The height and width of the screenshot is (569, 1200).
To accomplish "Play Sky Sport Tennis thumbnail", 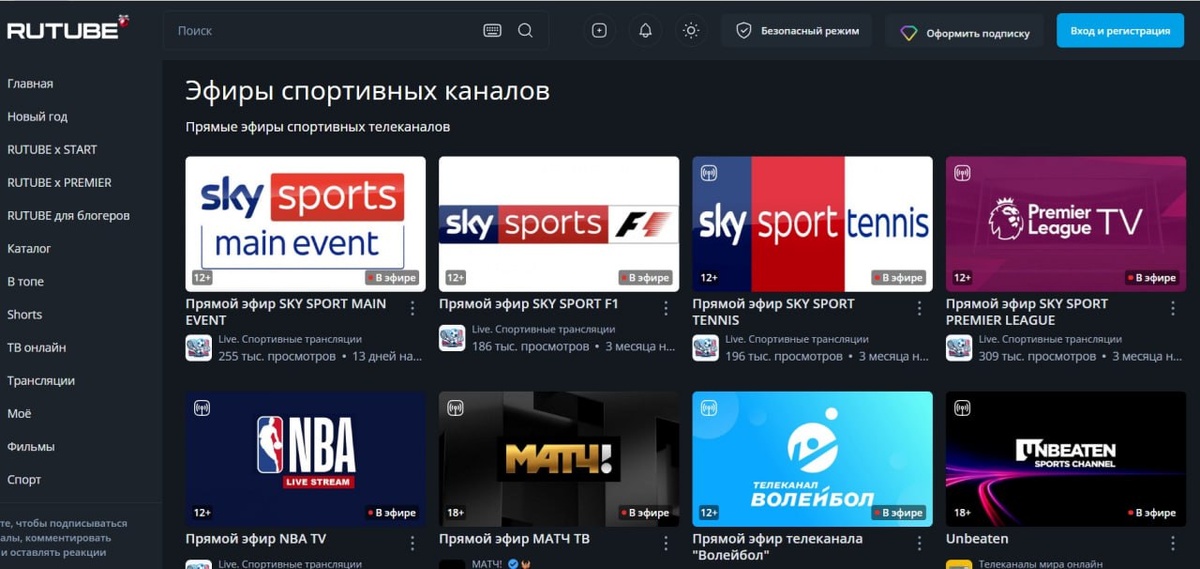I will coord(812,224).
